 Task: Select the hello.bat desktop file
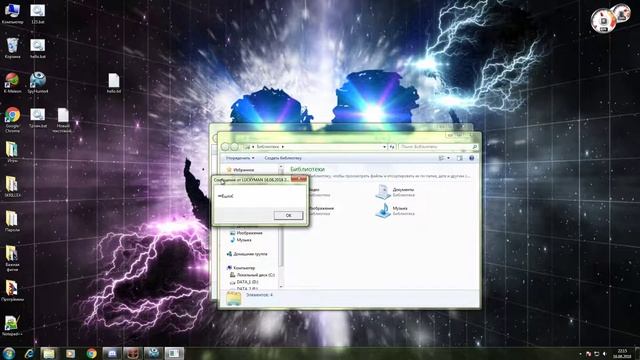click(38, 48)
